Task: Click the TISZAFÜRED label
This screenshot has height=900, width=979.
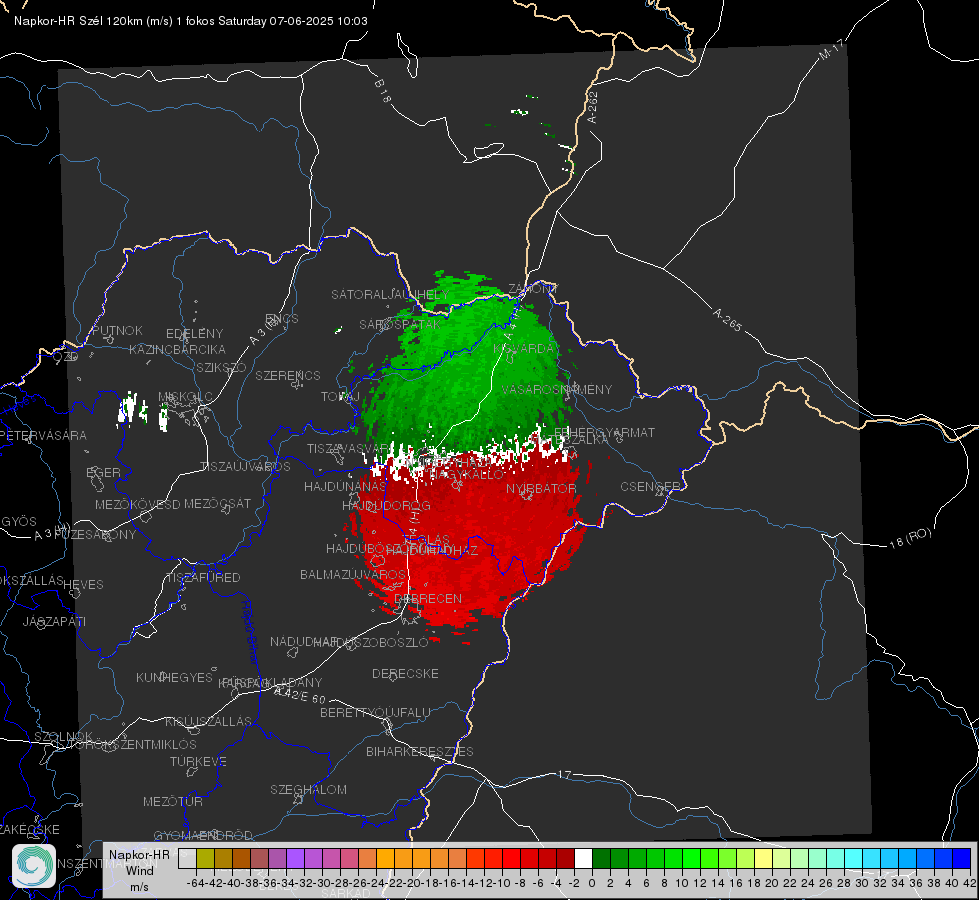Action: coord(203,578)
